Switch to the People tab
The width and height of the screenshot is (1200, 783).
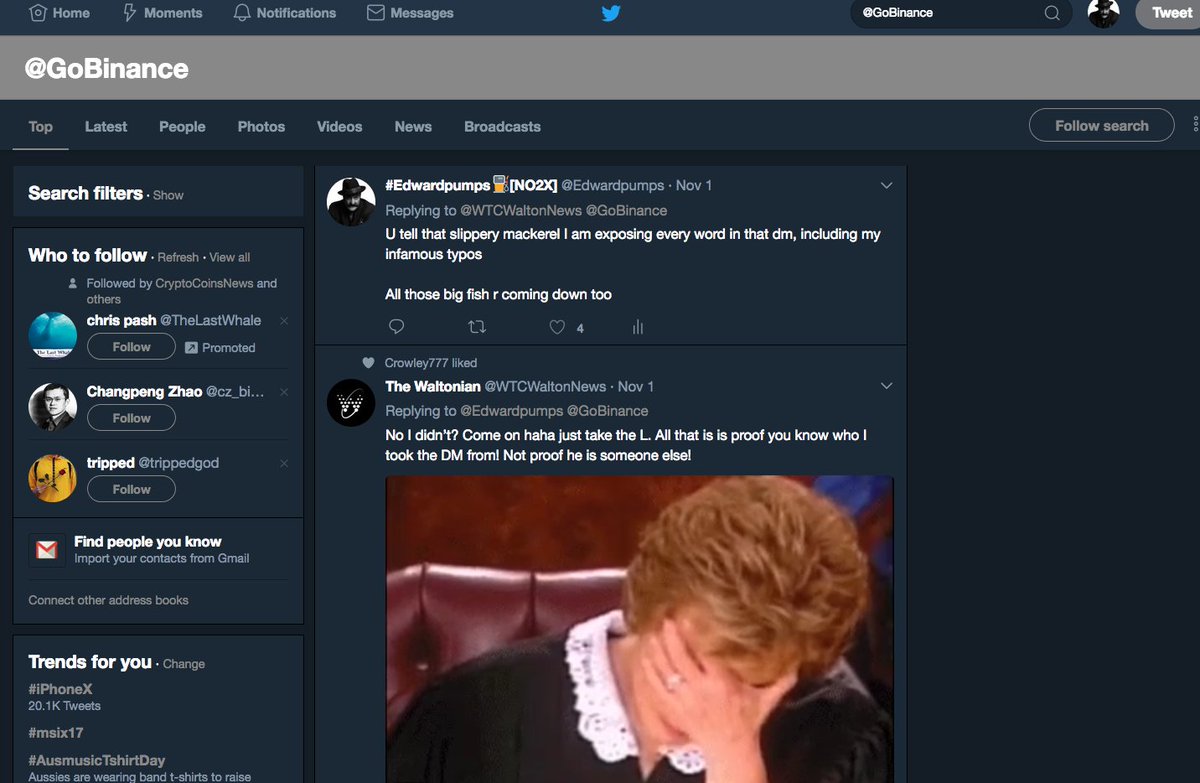click(182, 126)
